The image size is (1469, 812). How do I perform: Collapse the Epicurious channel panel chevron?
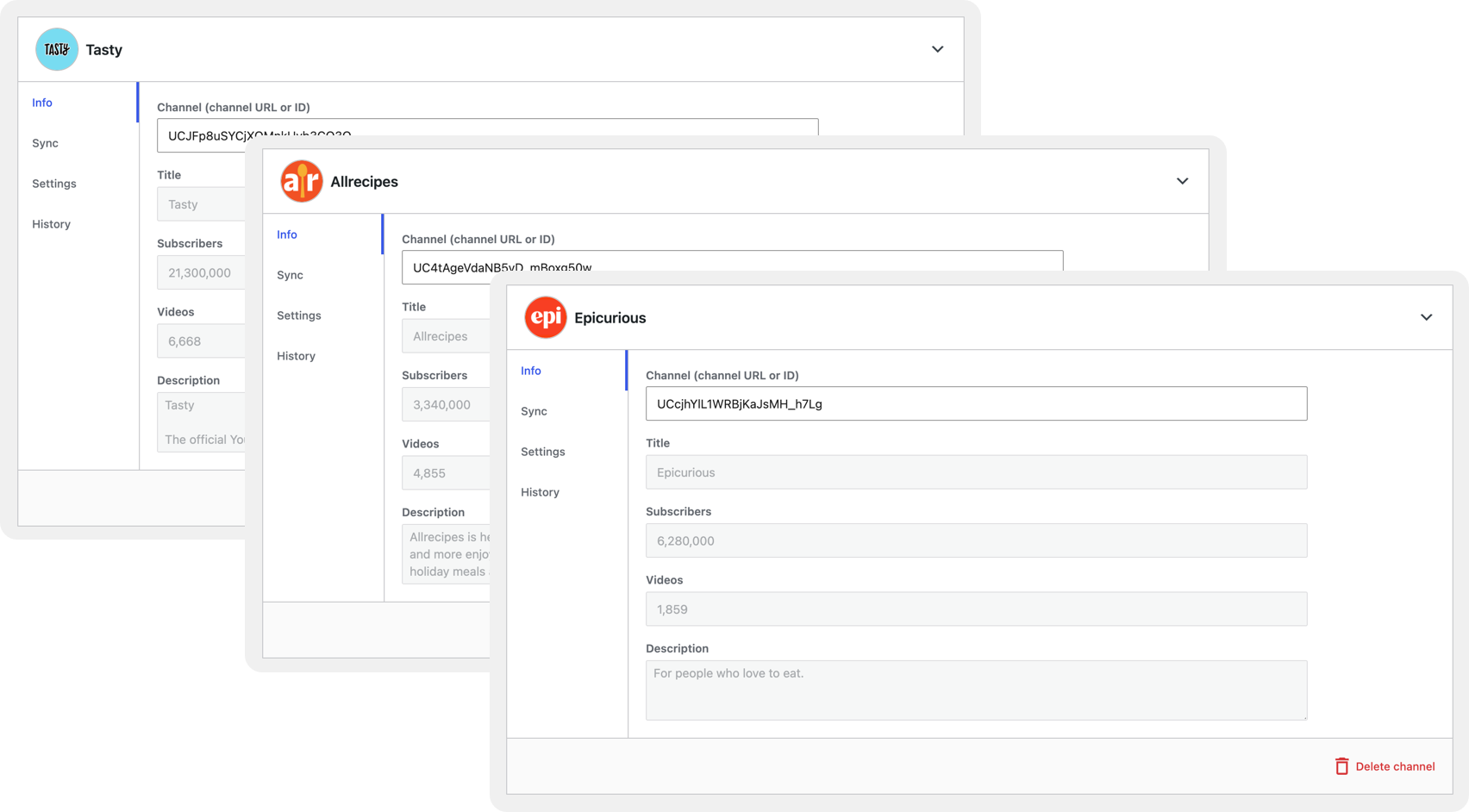(1426, 317)
